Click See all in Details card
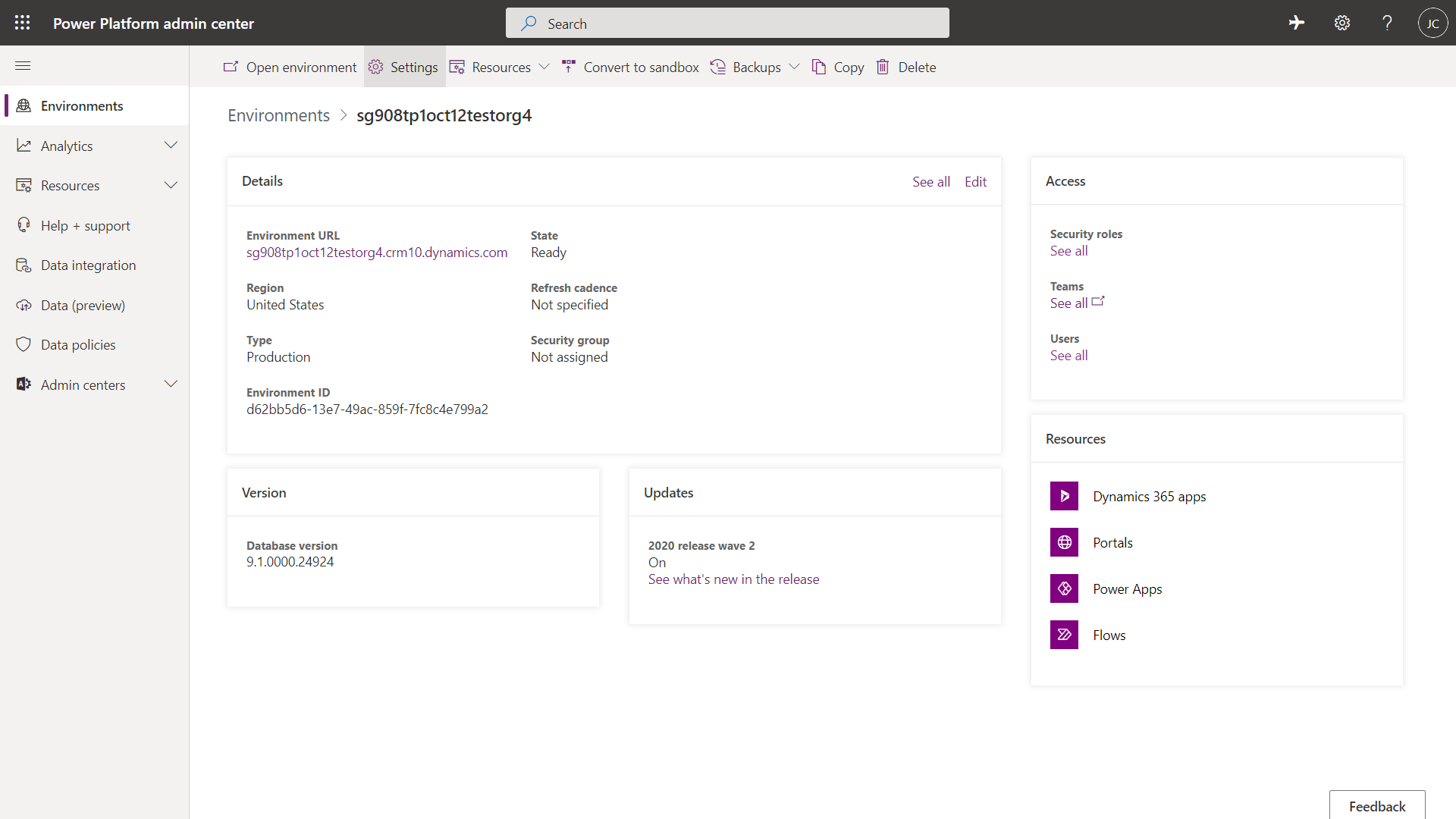 931,181
